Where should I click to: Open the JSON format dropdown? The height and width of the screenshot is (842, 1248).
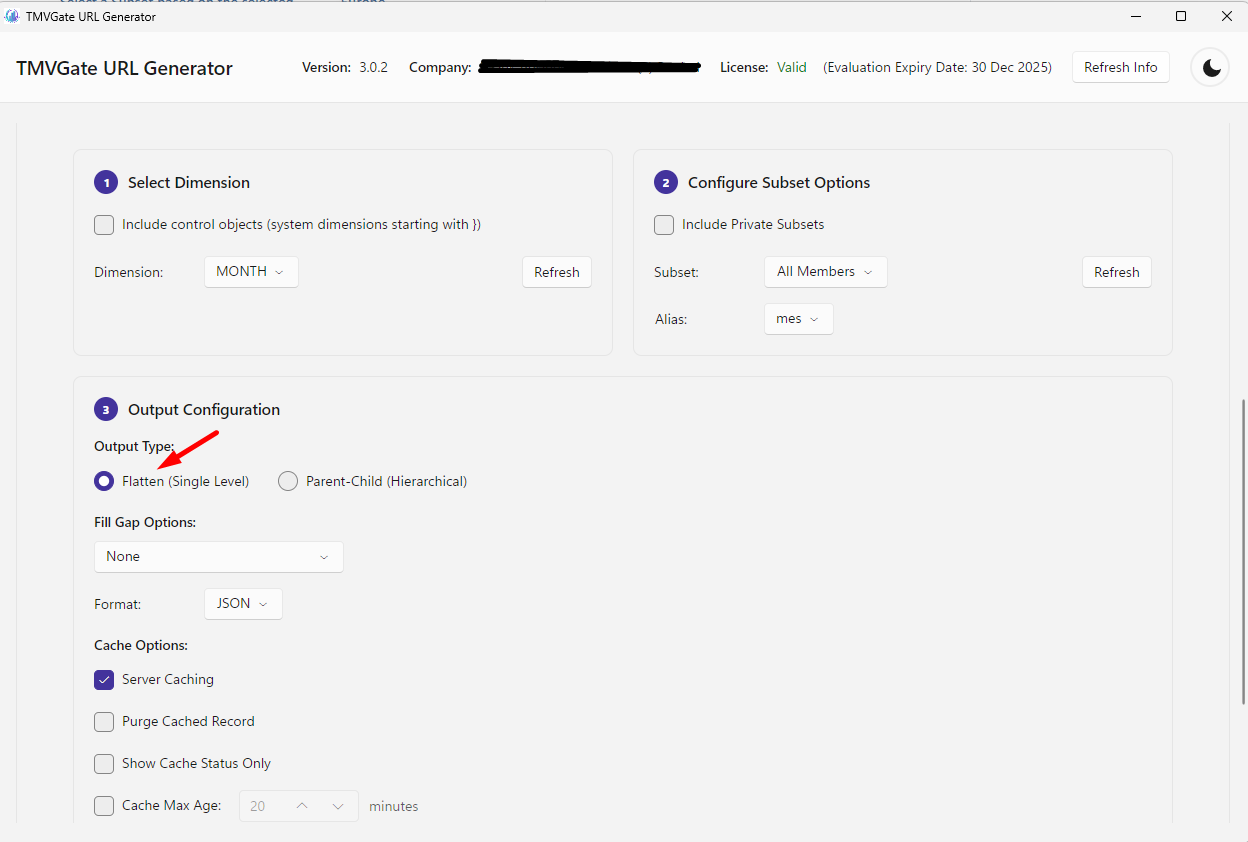(x=243, y=604)
